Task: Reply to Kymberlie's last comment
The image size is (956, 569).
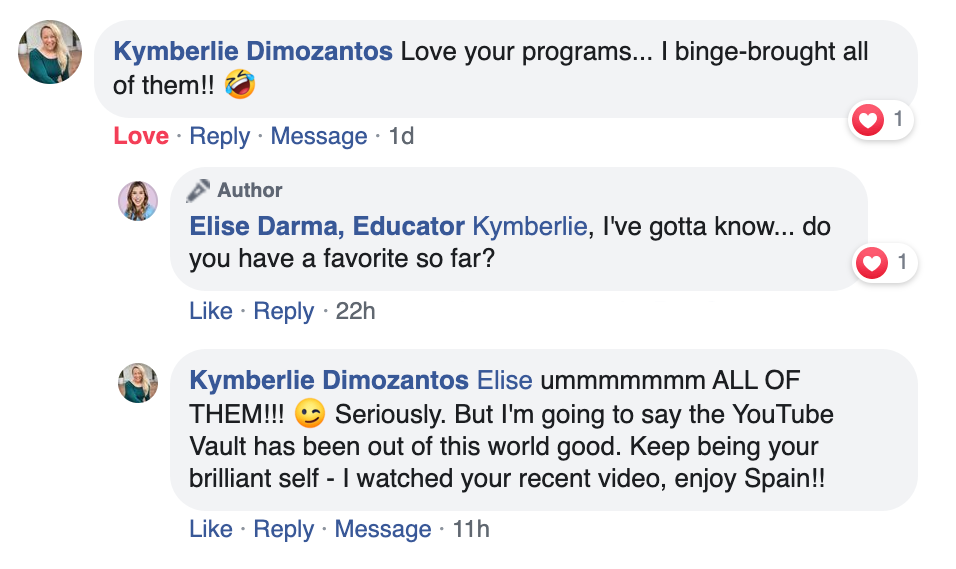Action: coord(283,528)
